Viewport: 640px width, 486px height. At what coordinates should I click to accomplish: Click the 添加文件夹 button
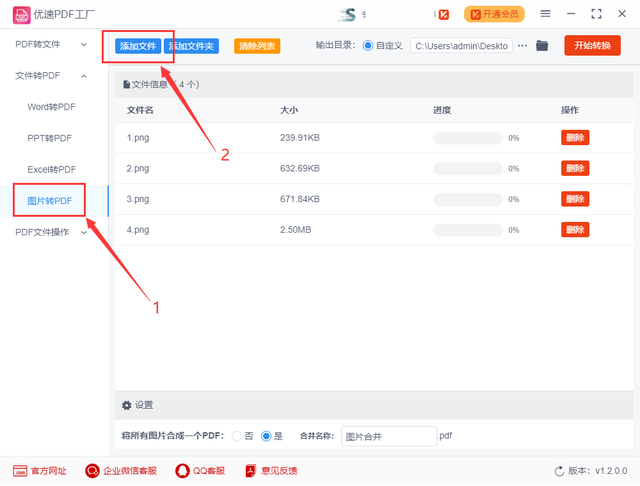click(191, 46)
